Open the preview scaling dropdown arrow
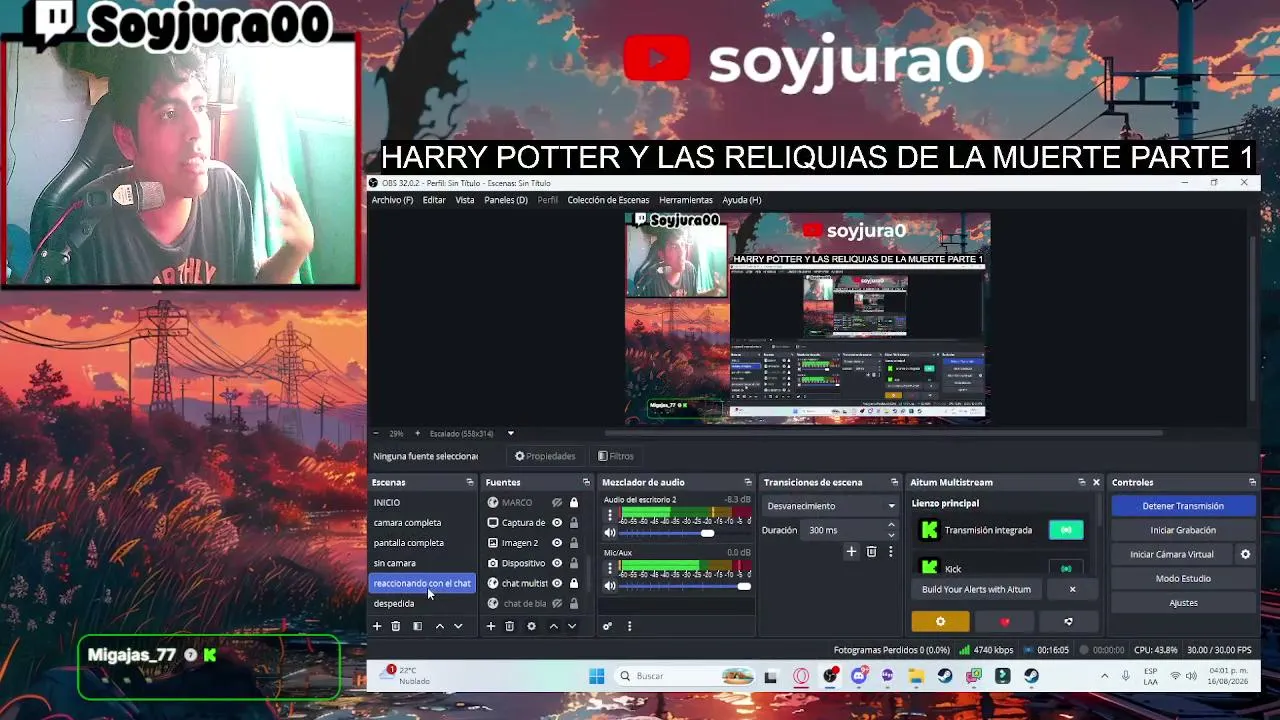The width and height of the screenshot is (1280, 720). [510, 434]
